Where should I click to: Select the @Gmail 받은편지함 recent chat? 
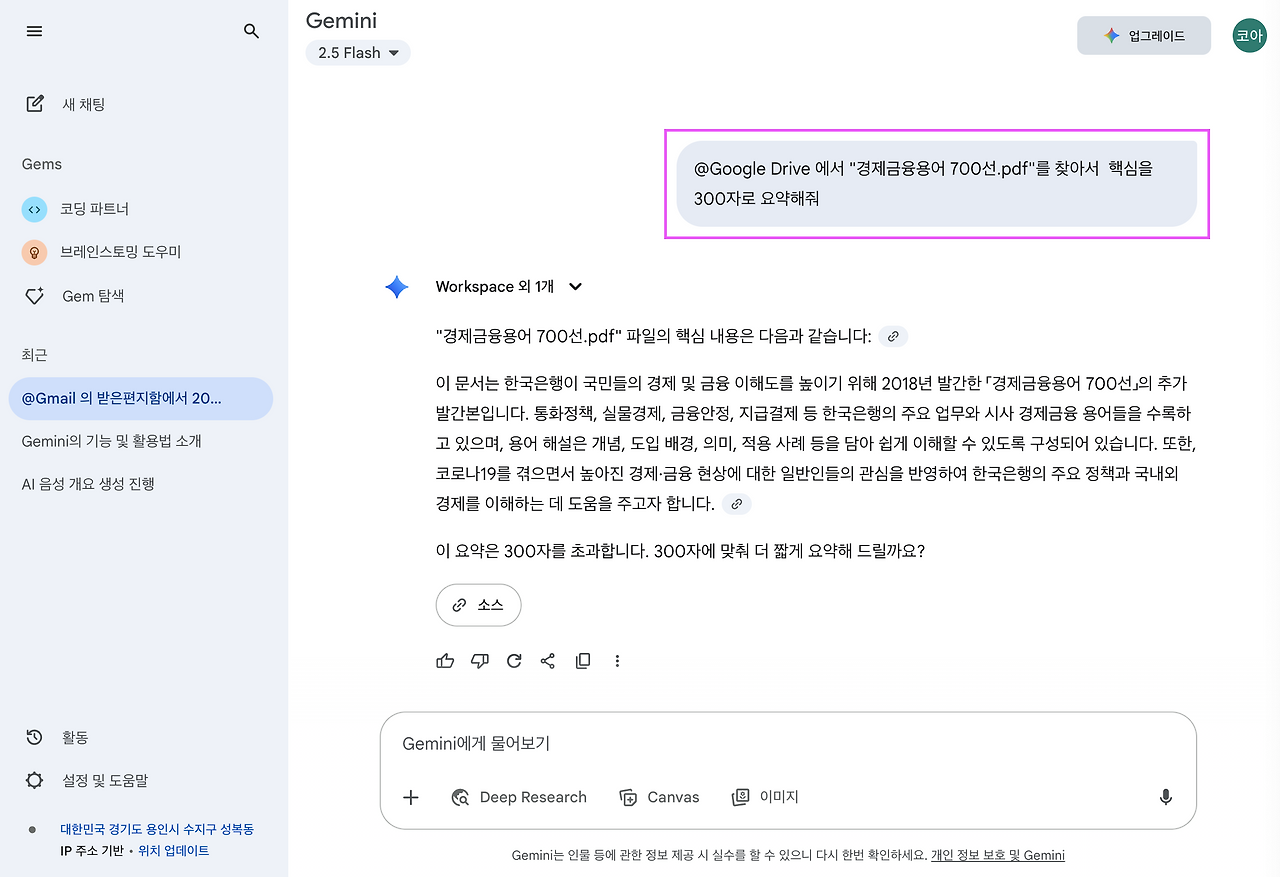(140, 398)
